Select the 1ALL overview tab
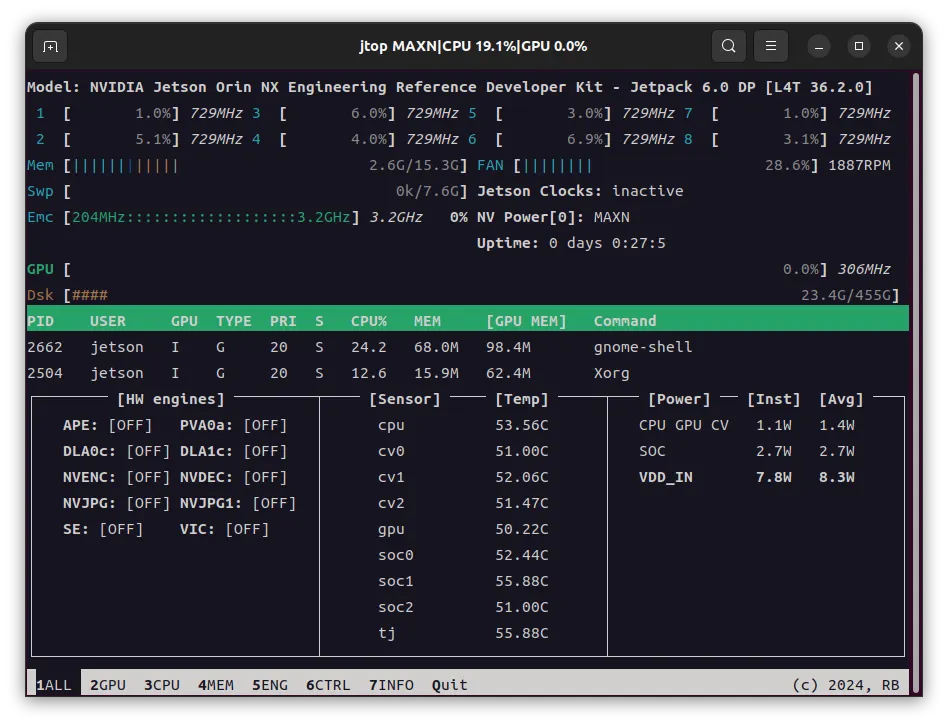 (54, 685)
